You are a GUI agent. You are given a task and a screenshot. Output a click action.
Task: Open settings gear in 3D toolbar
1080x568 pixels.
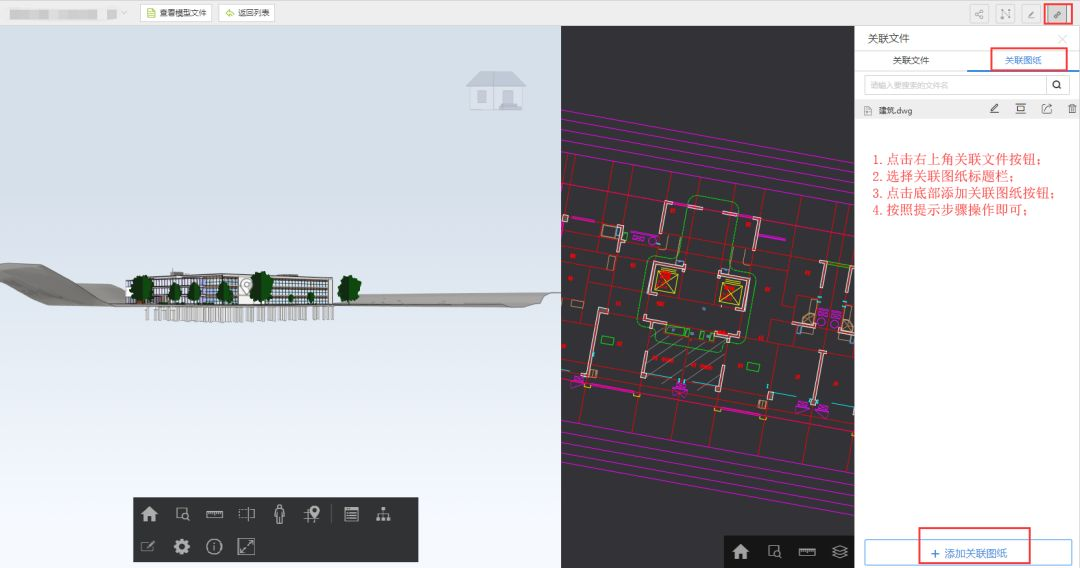coord(181,547)
